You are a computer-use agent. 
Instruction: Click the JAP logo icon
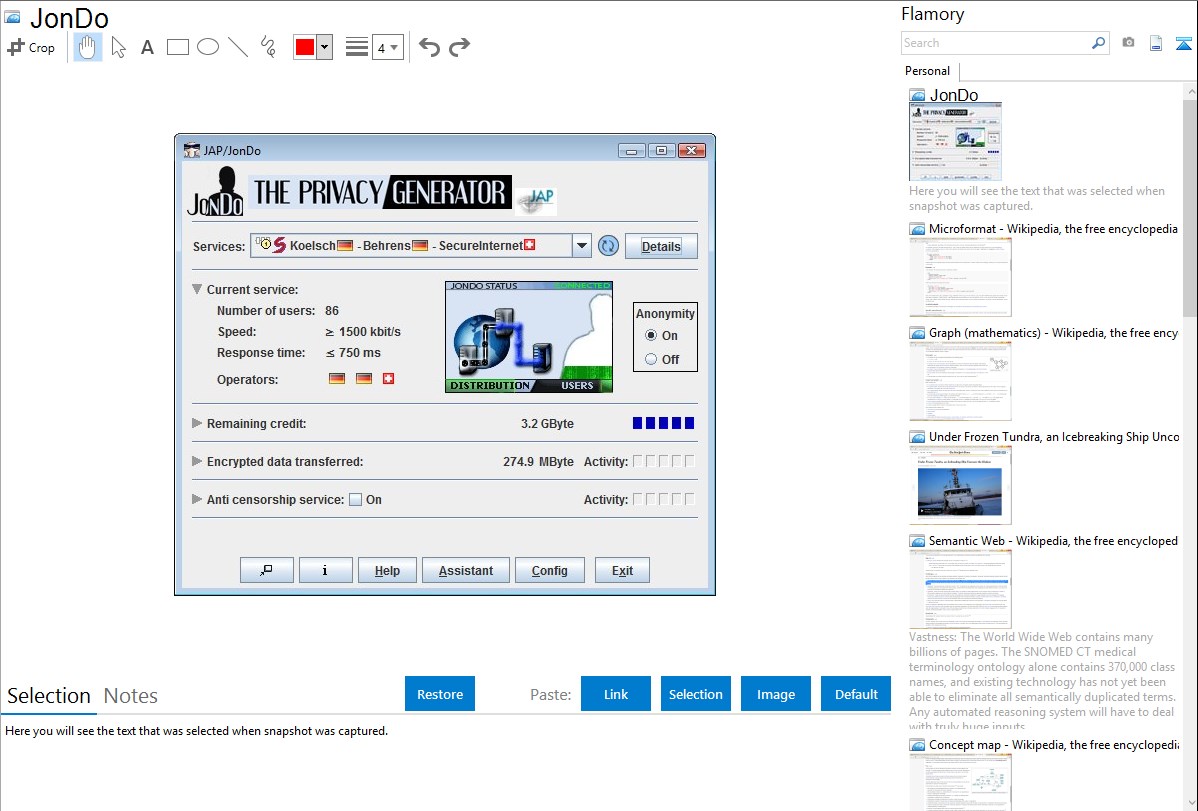point(536,200)
